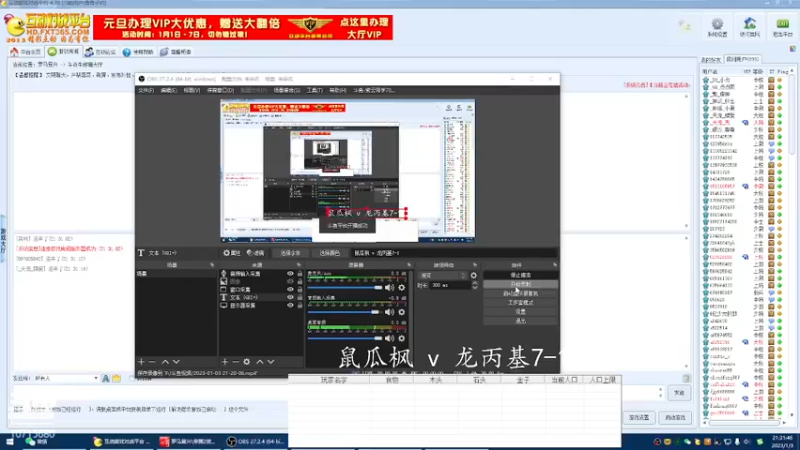800x450 pixels.
Task: Mute the desktop audio speaker icon
Action: click(390, 338)
